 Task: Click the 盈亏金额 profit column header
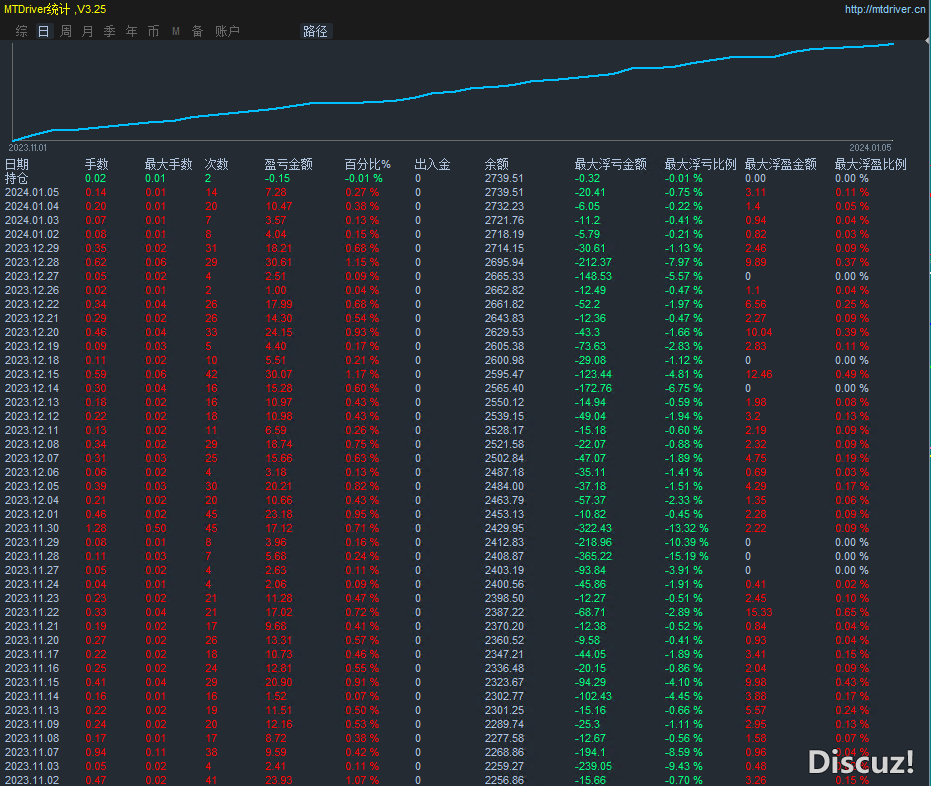(x=288, y=164)
